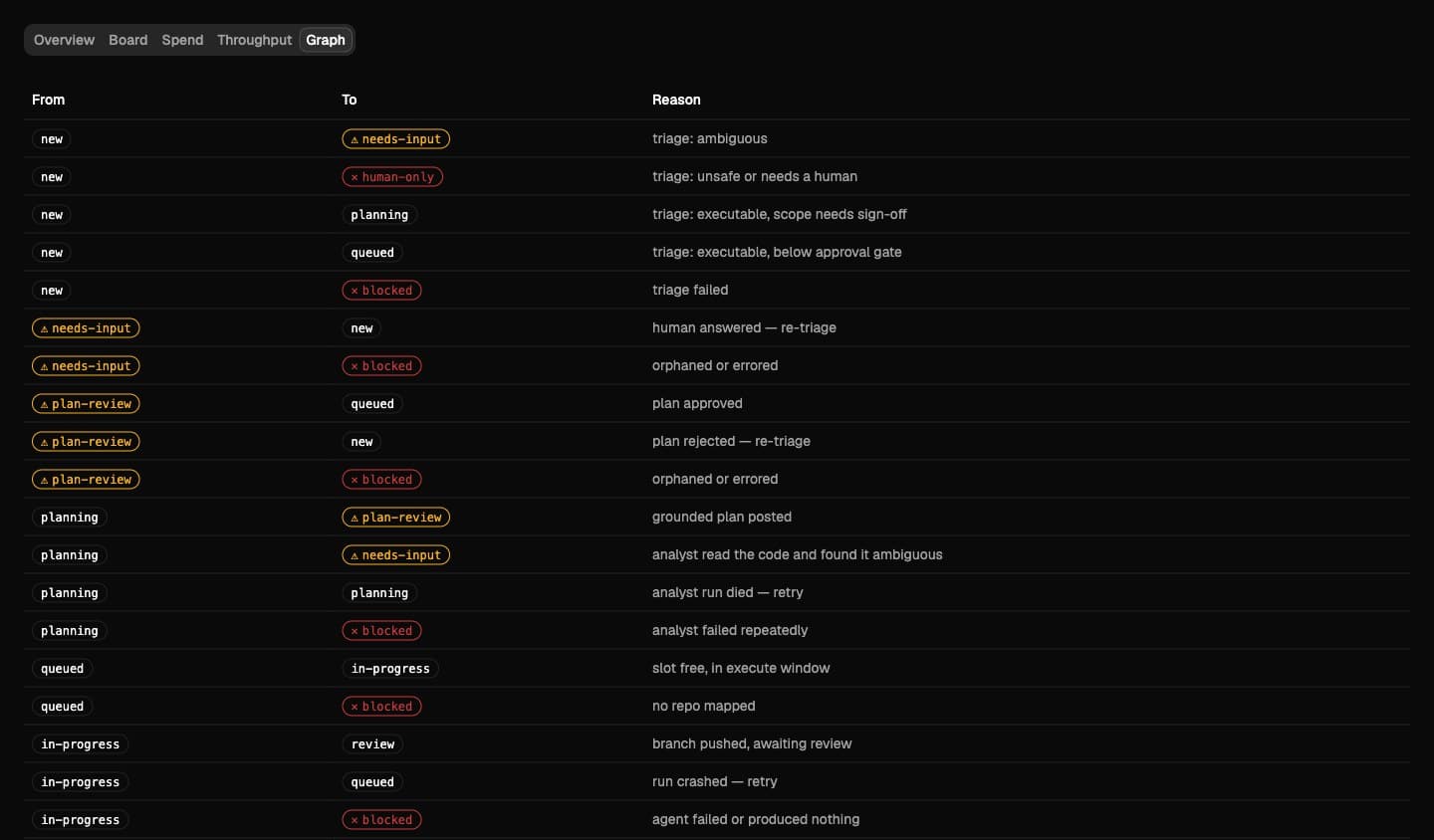
Task: Select queued badge in the slot free row
Action: click(x=62, y=669)
